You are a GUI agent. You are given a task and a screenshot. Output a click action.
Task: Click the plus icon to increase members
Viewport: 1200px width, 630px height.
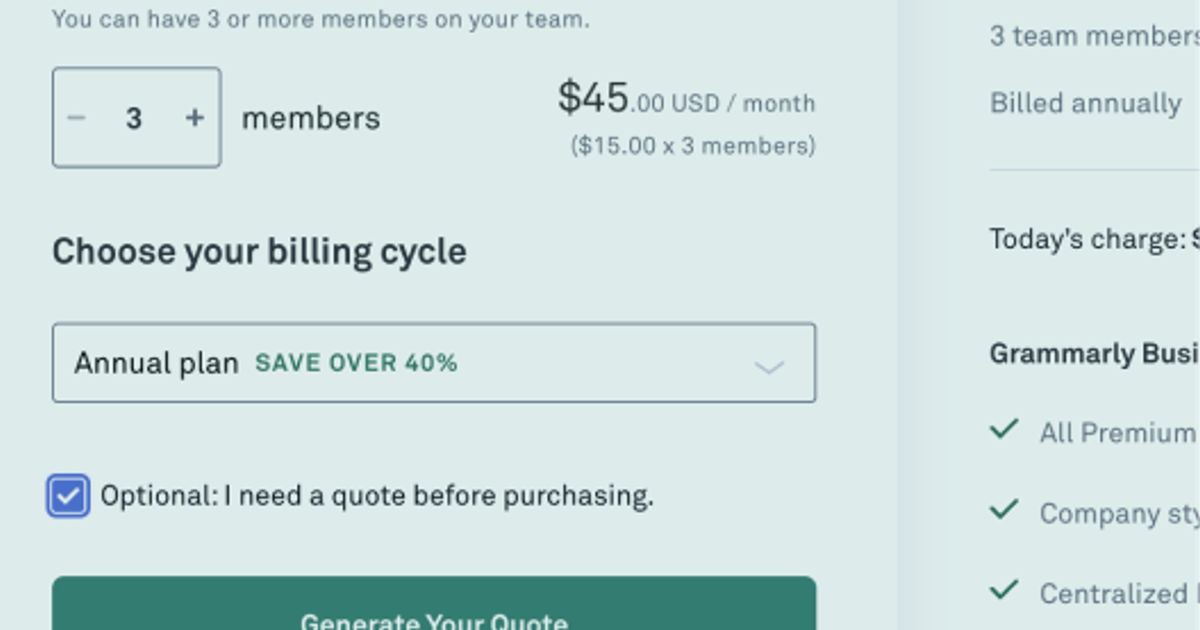coord(194,117)
